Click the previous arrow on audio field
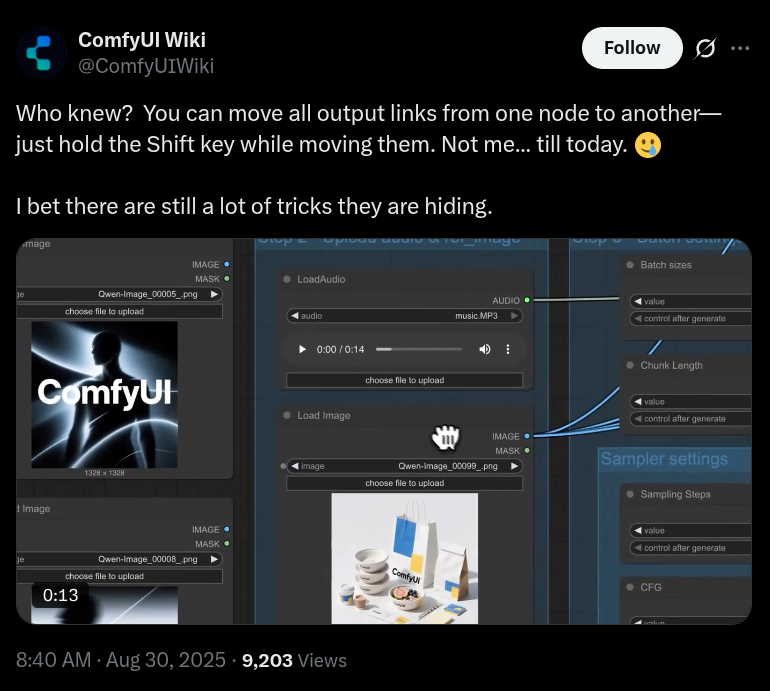 point(295,316)
